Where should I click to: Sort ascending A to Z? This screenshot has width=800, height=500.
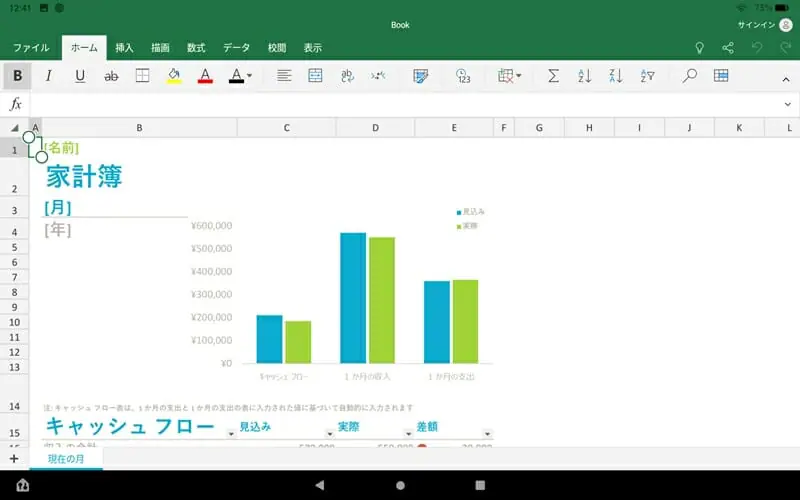pos(585,76)
